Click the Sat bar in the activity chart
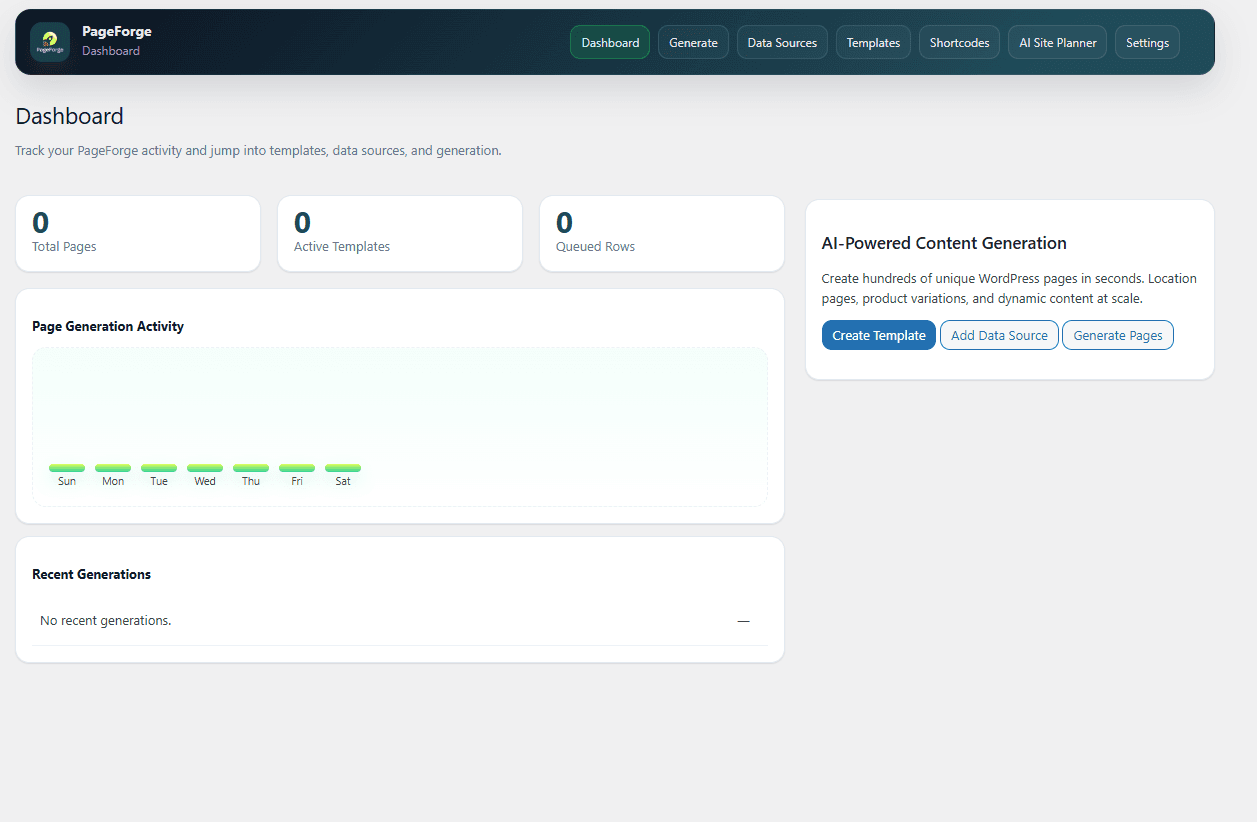 coord(342,466)
